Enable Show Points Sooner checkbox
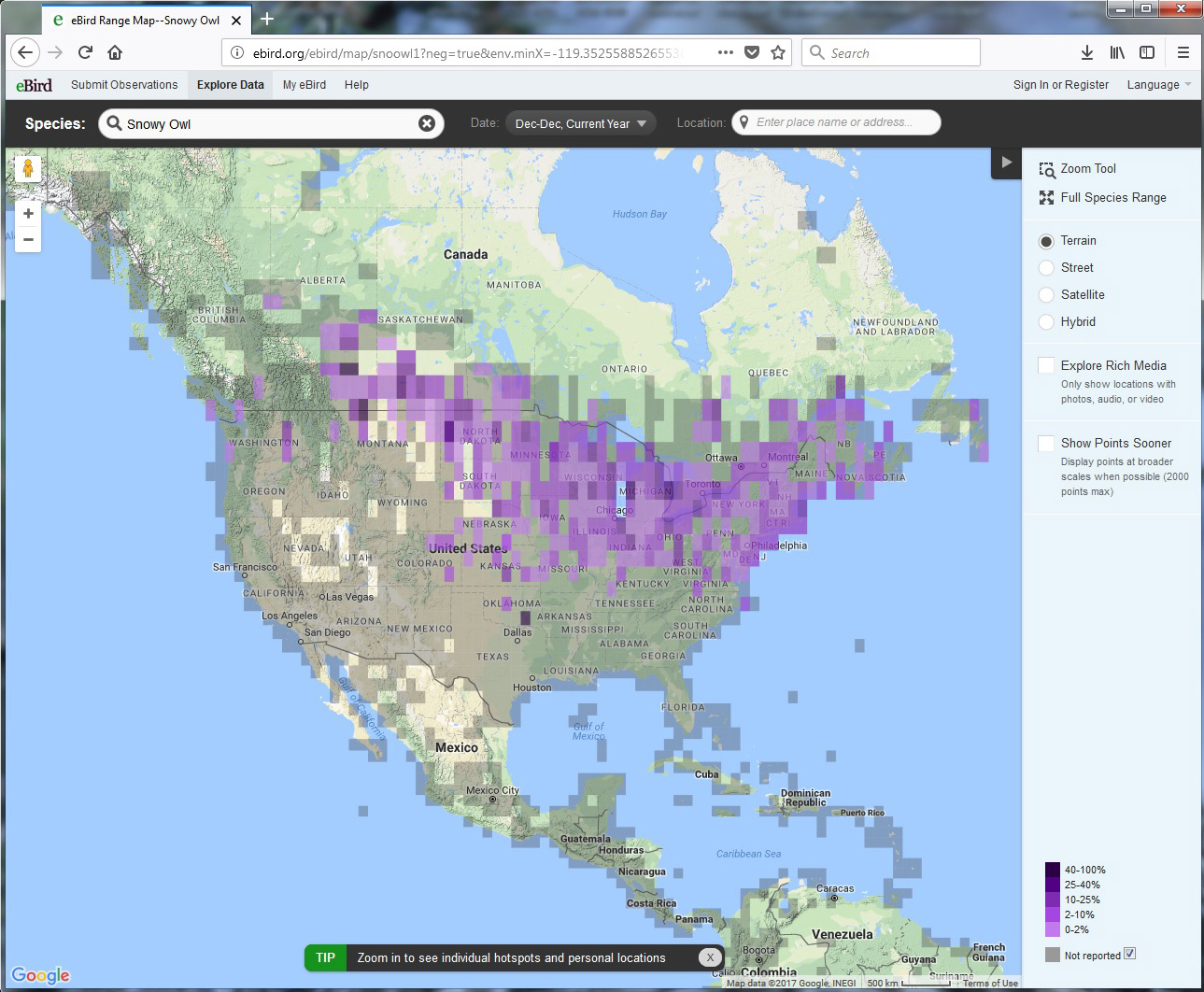 point(1046,443)
